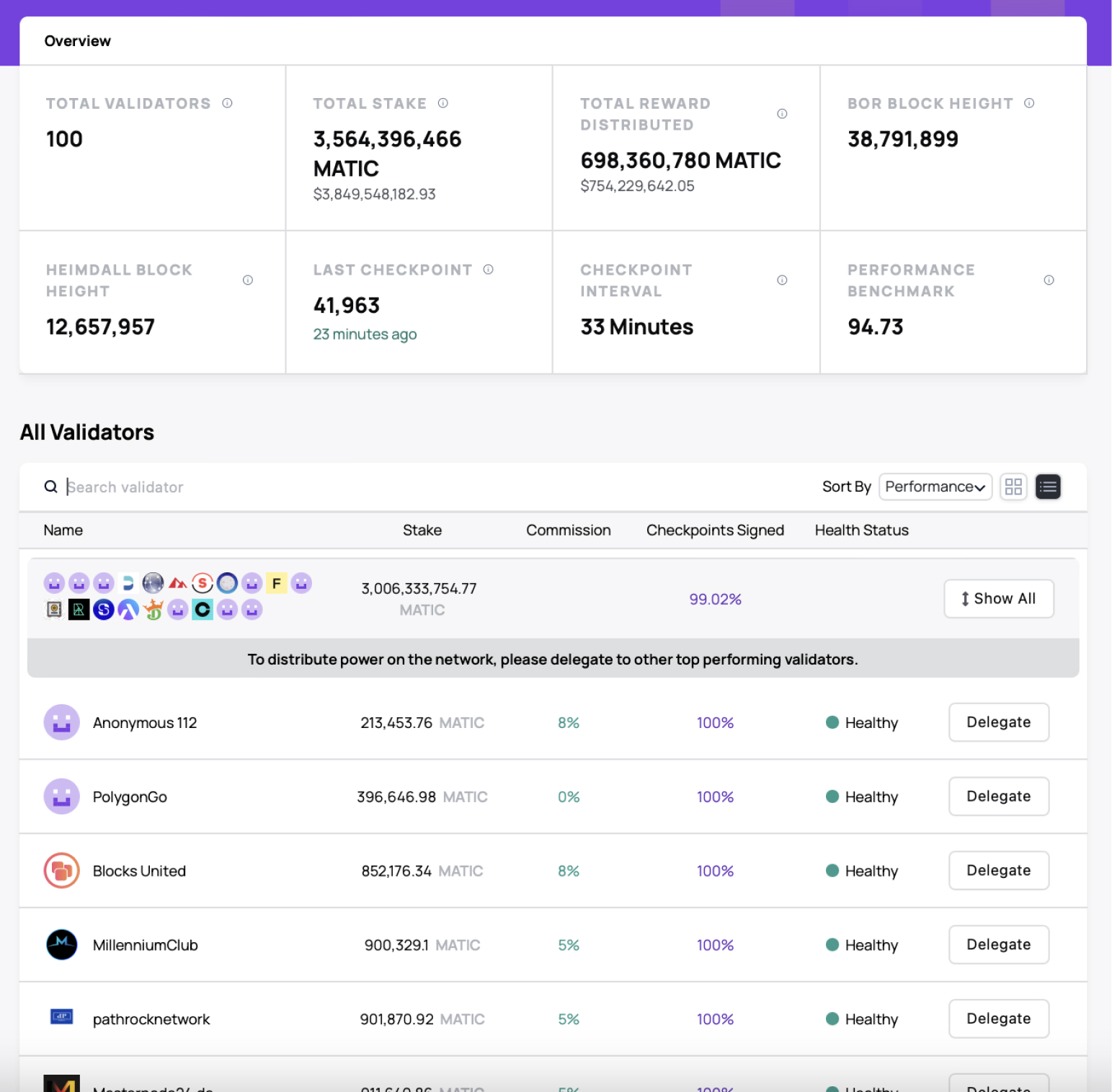Click the Blocks United validator logo
This screenshot has width=1112, height=1092.
[x=61, y=870]
